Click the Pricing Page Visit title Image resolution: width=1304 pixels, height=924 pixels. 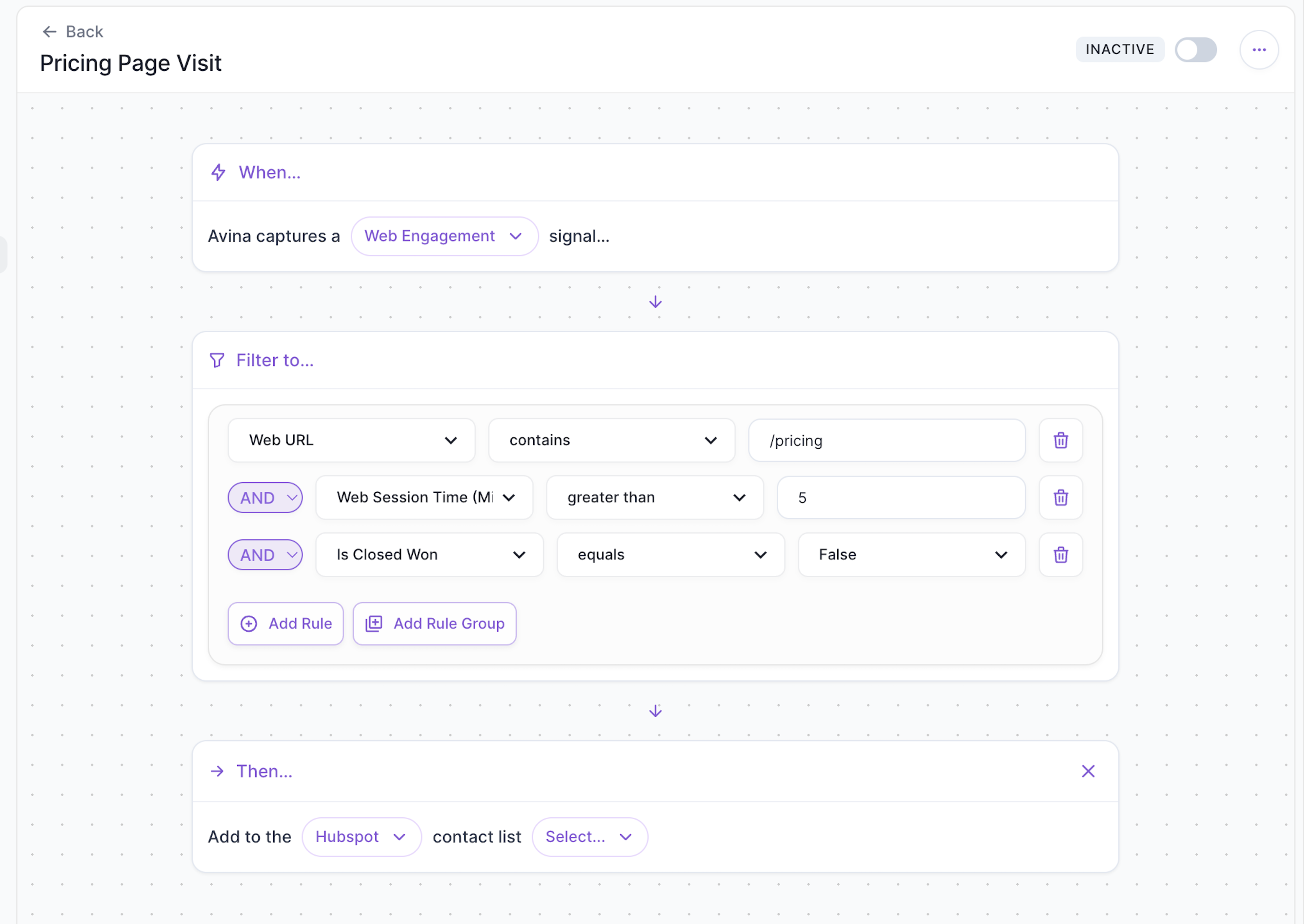(130, 63)
